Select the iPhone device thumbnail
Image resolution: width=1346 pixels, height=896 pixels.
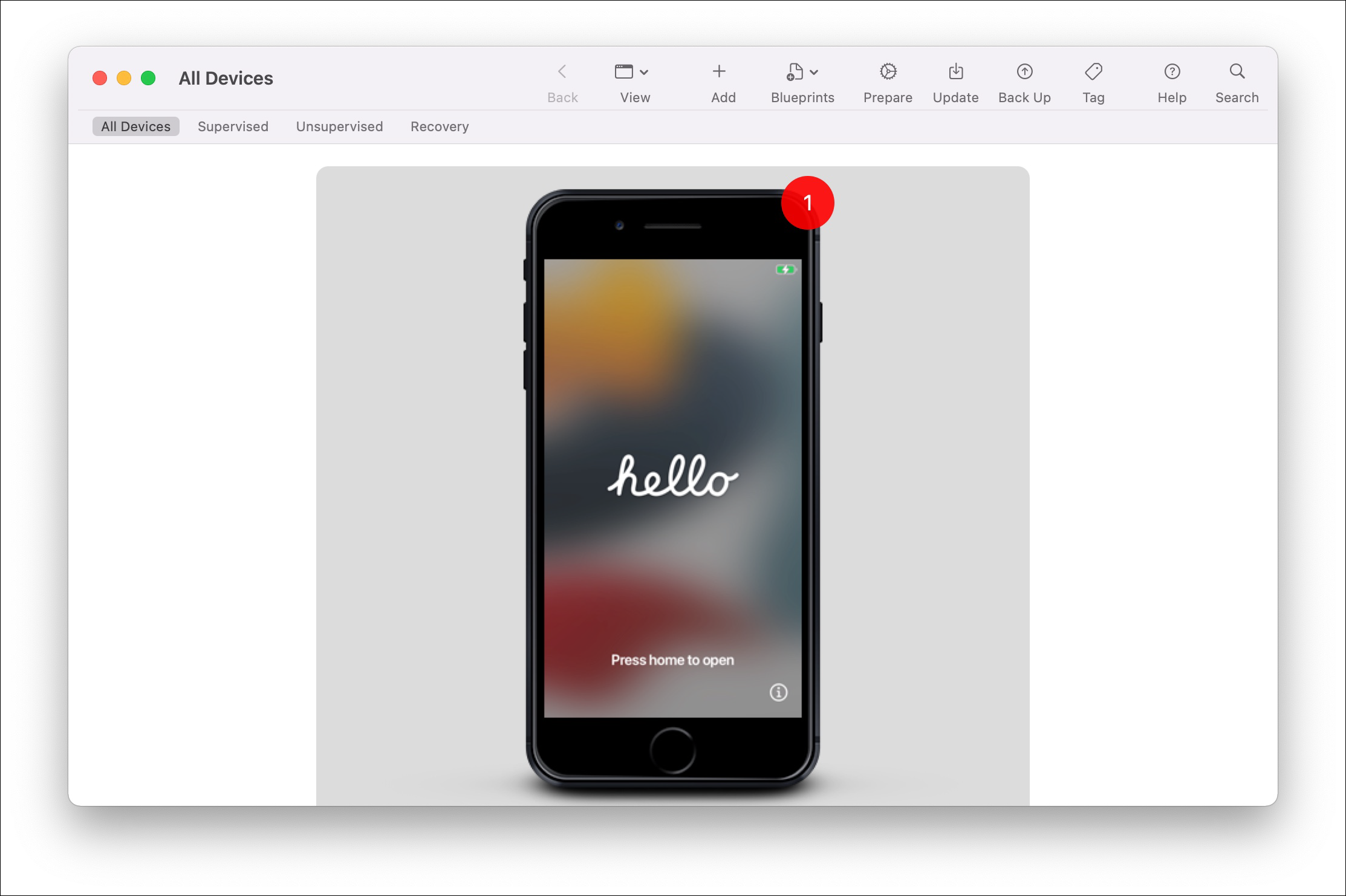tap(672, 487)
